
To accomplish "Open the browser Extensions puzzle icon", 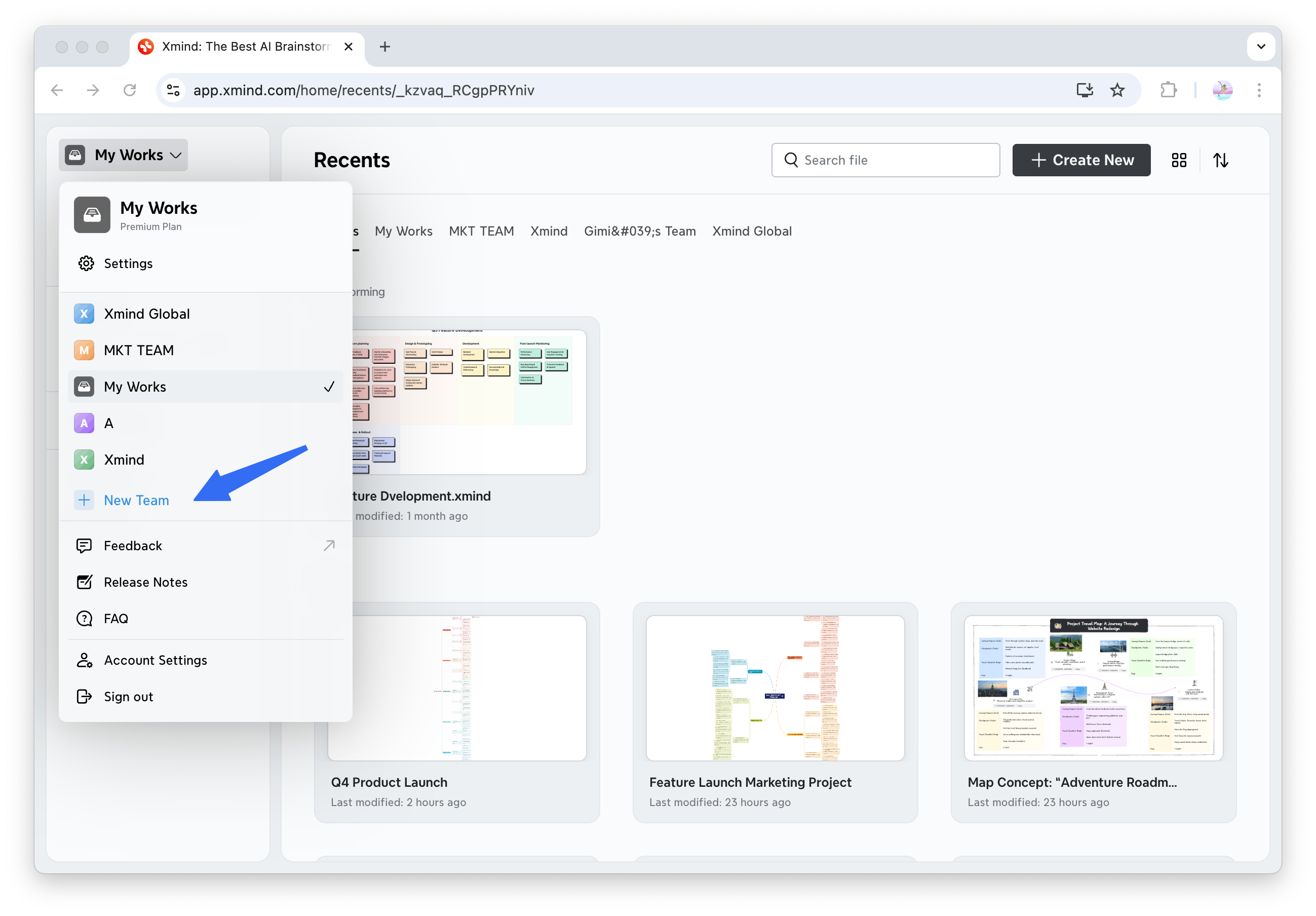I will pyautogui.click(x=1168, y=90).
